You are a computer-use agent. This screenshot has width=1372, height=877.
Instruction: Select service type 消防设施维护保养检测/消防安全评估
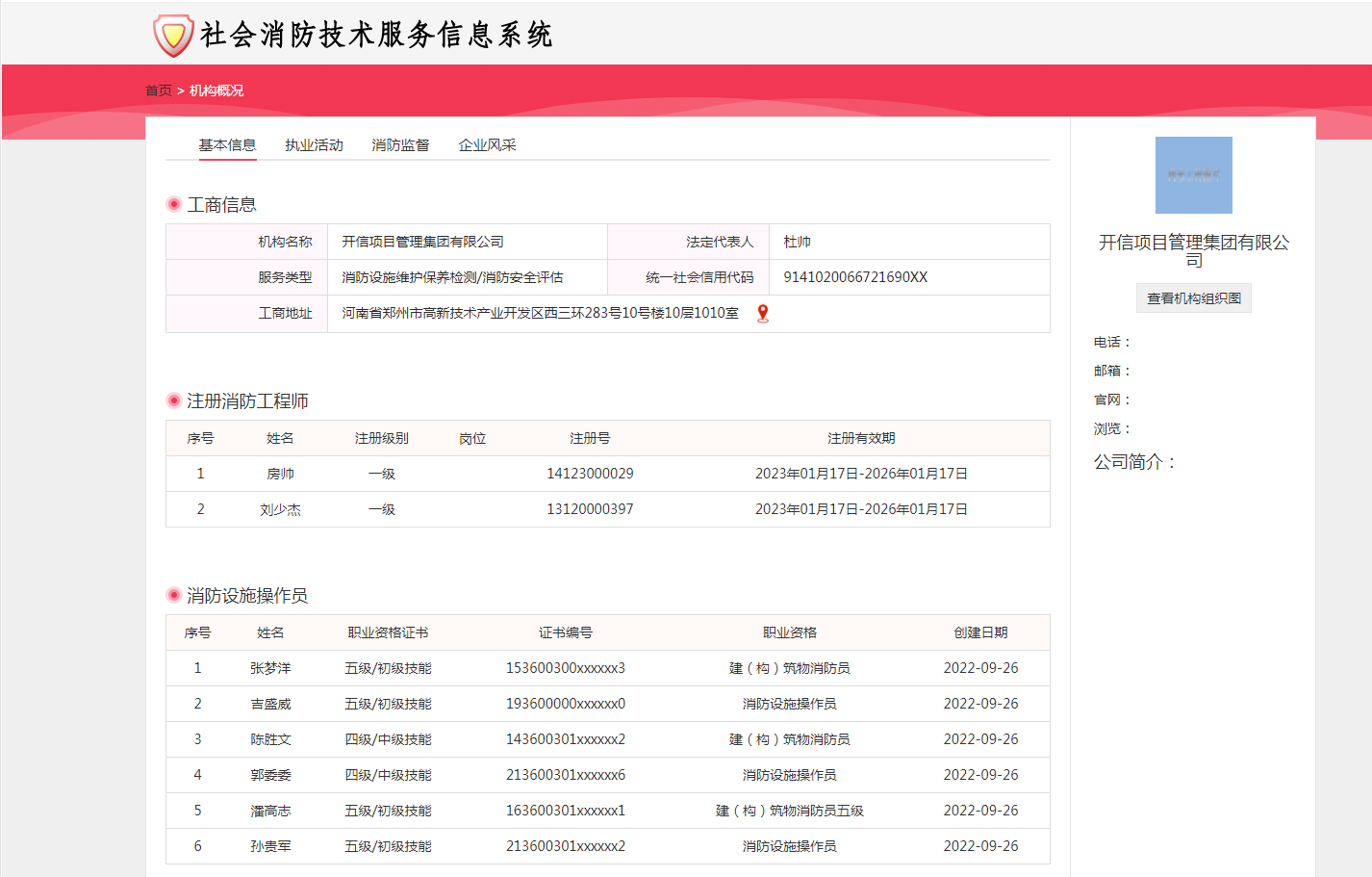452,277
